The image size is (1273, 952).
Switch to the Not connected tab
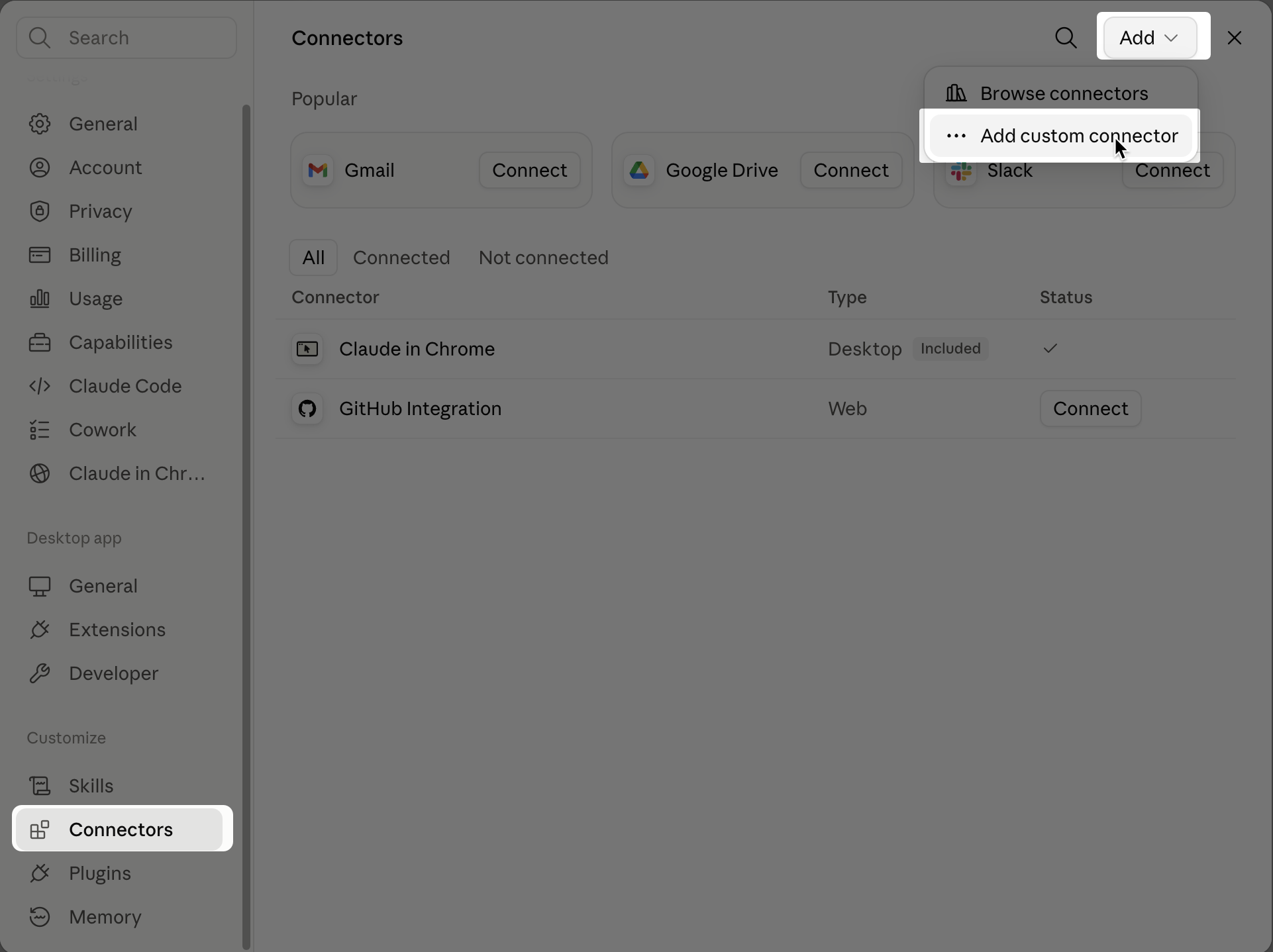pyautogui.click(x=543, y=258)
